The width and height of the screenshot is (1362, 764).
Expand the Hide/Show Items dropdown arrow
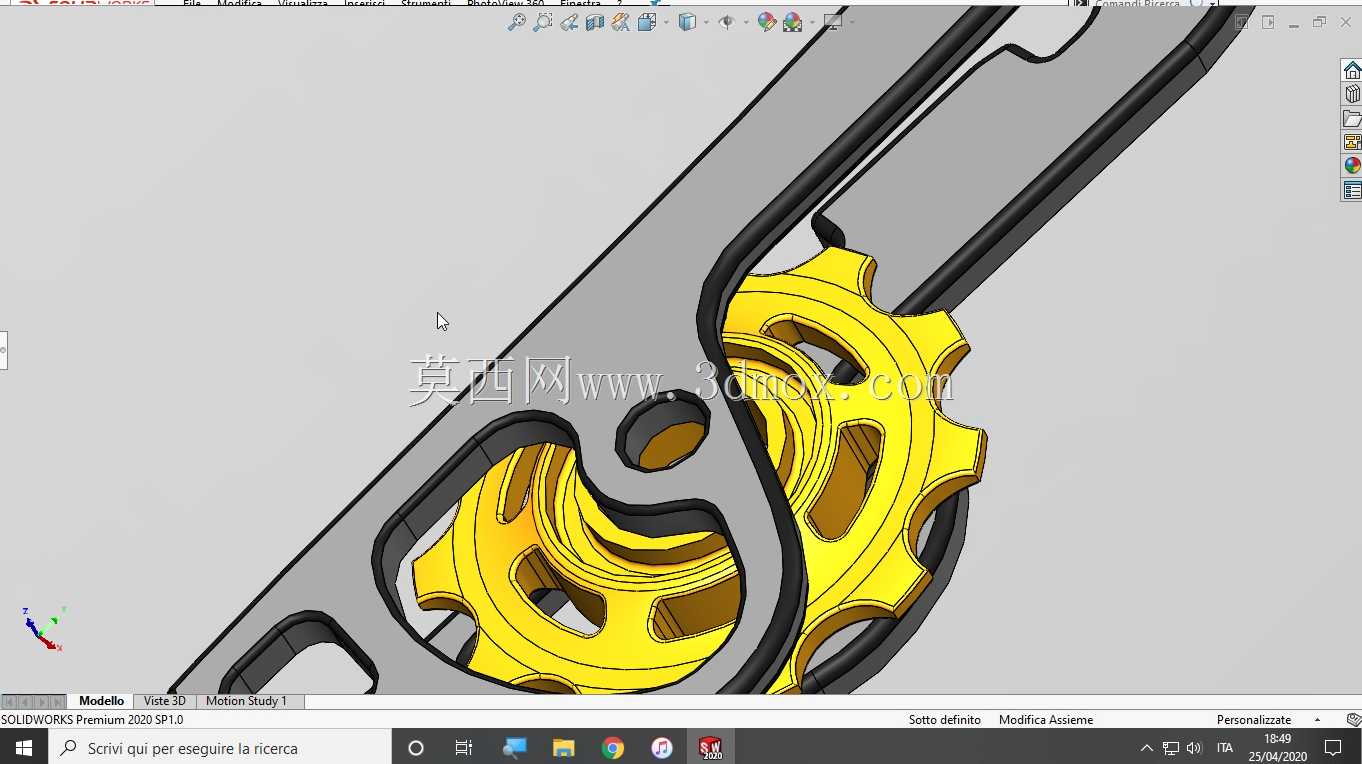(x=746, y=22)
